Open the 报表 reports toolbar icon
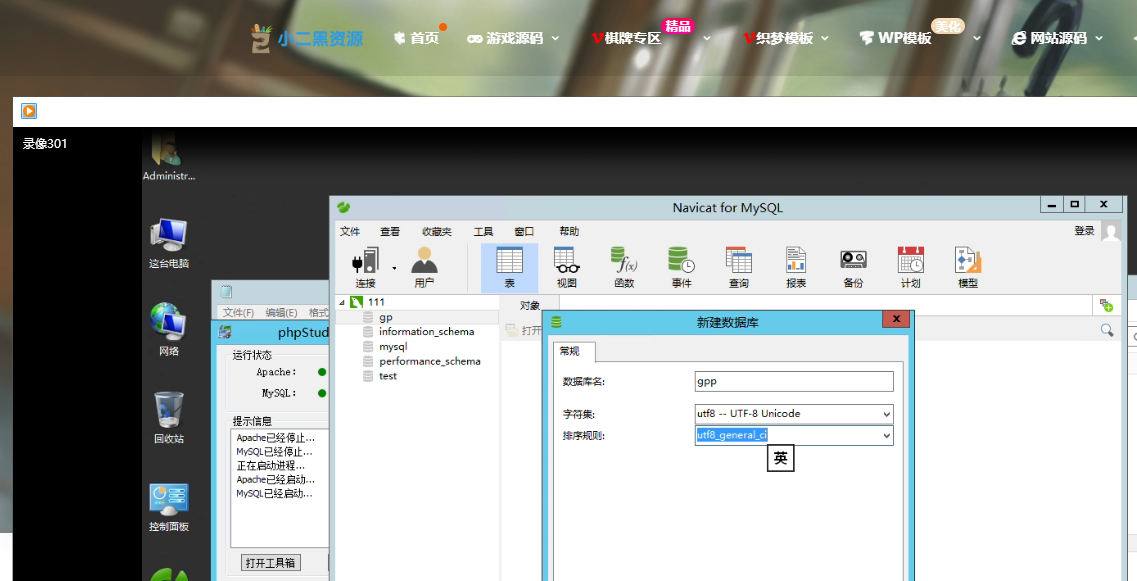This screenshot has height=581, width=1137. point(795,268)
